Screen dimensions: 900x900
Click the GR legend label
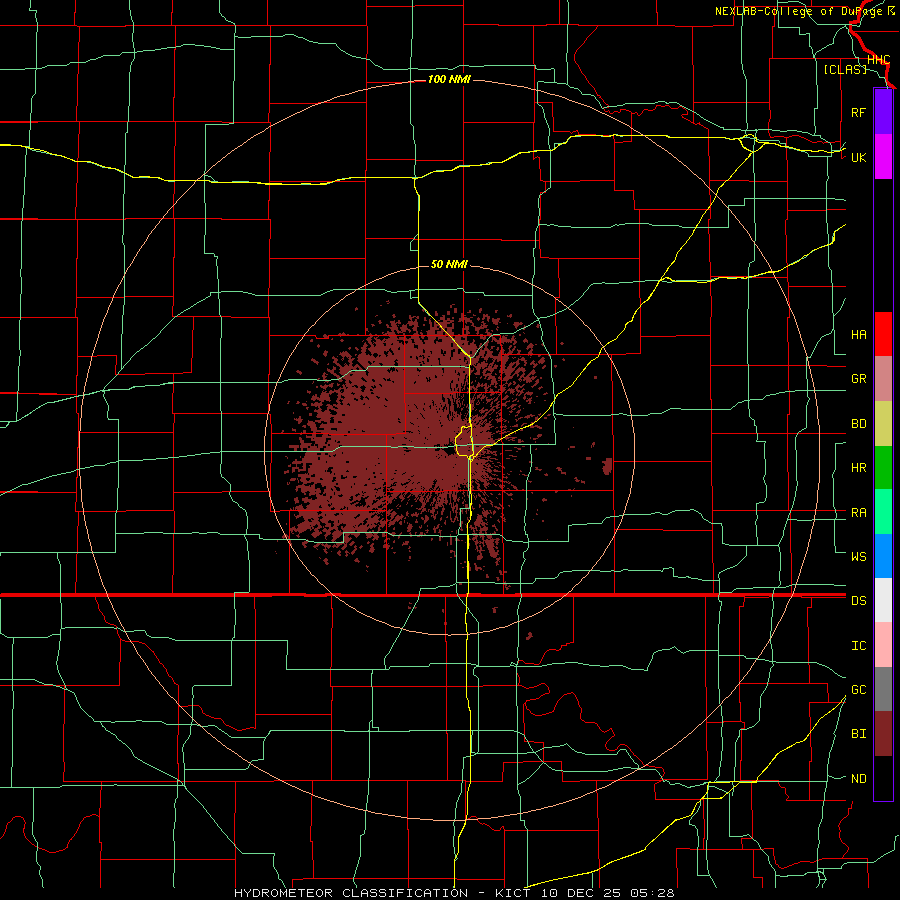[x=858, y=379]
